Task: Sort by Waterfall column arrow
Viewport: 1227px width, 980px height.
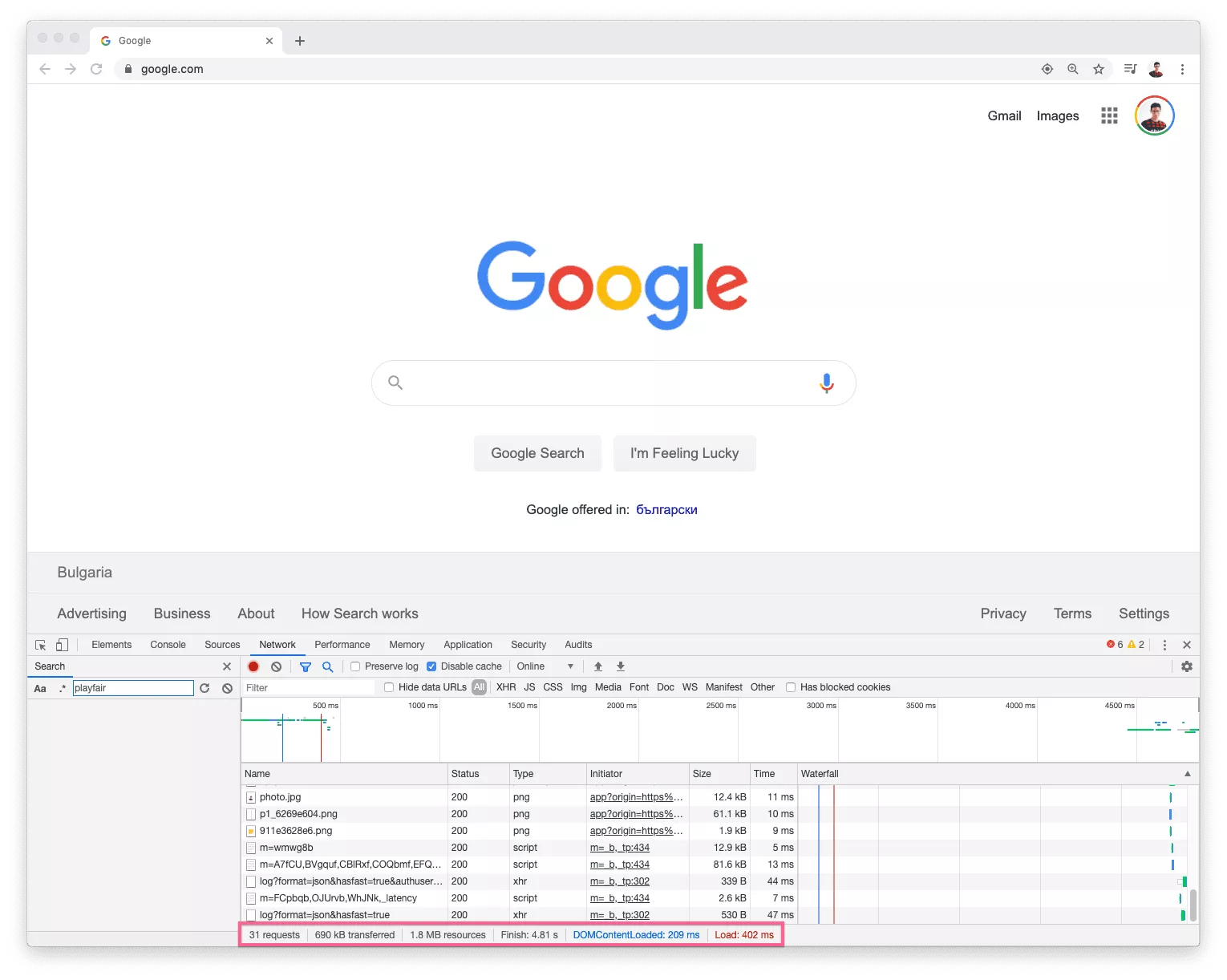Action: (x=1188, y=774)
